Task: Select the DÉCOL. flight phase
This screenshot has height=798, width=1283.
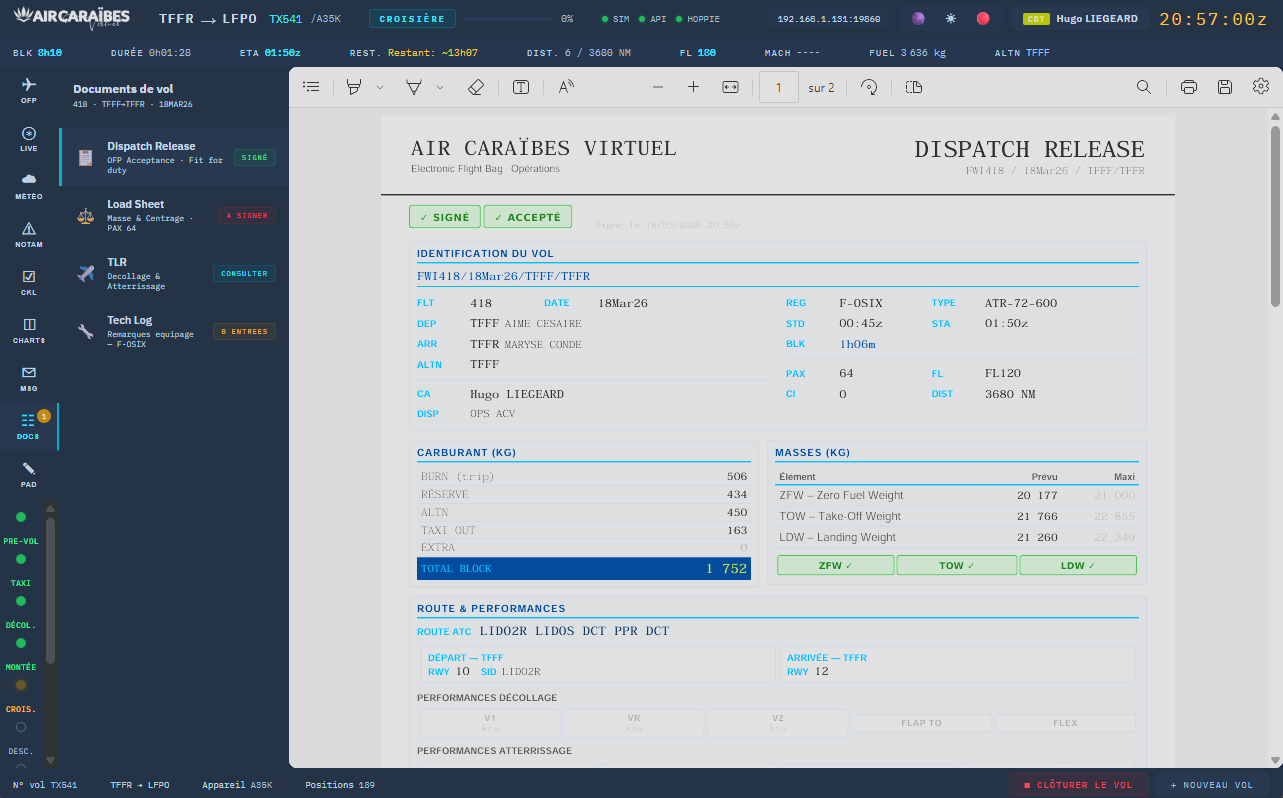Action: [x=21, y=614]
